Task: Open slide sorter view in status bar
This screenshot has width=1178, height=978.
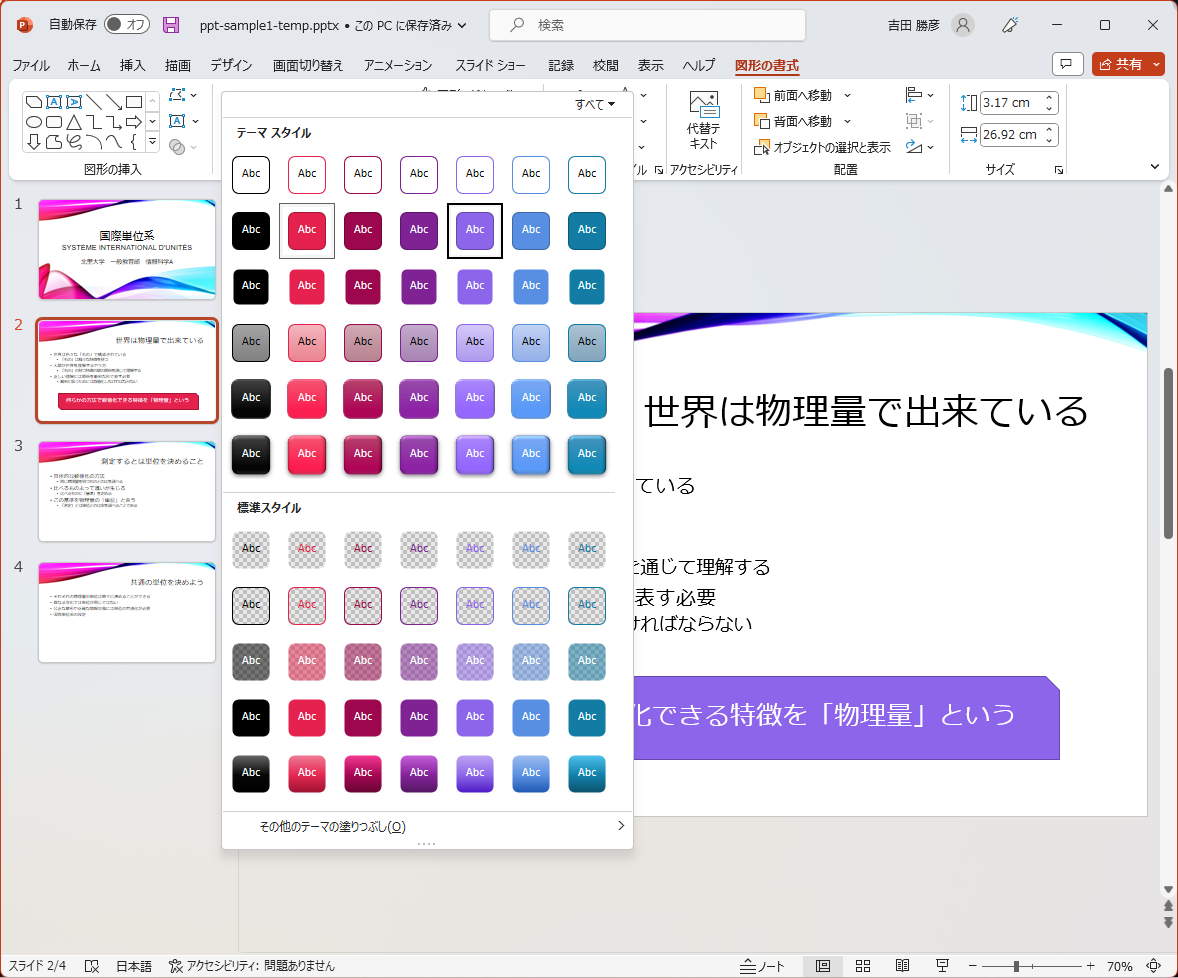Action: coord(863,966)
